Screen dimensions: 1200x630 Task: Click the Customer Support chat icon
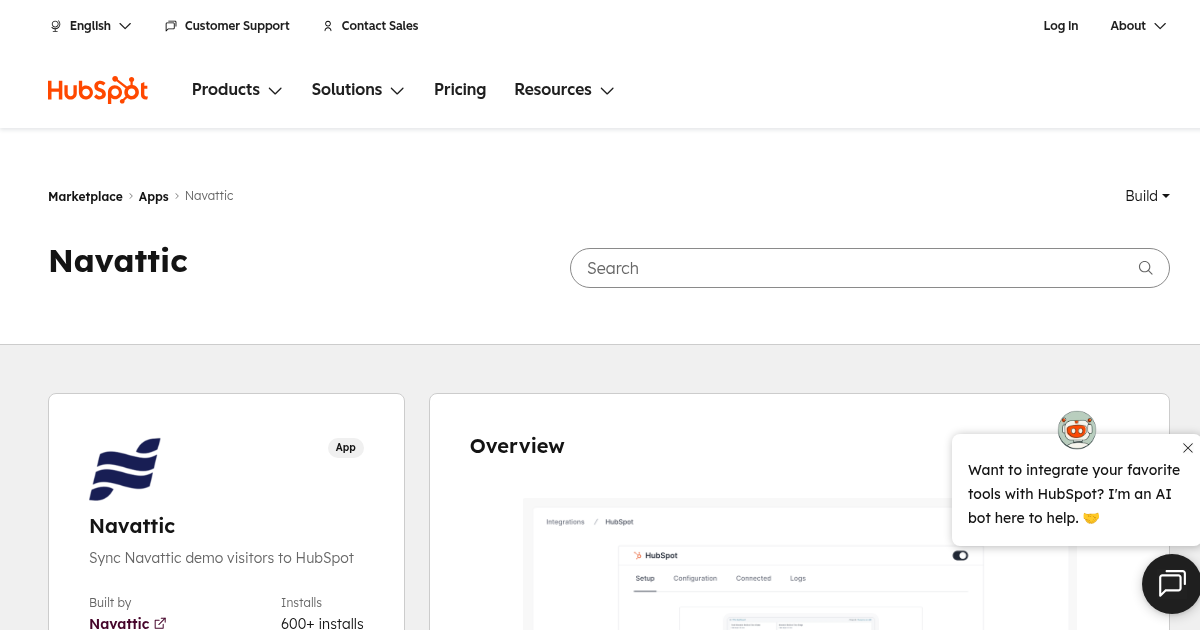(171, 26)
